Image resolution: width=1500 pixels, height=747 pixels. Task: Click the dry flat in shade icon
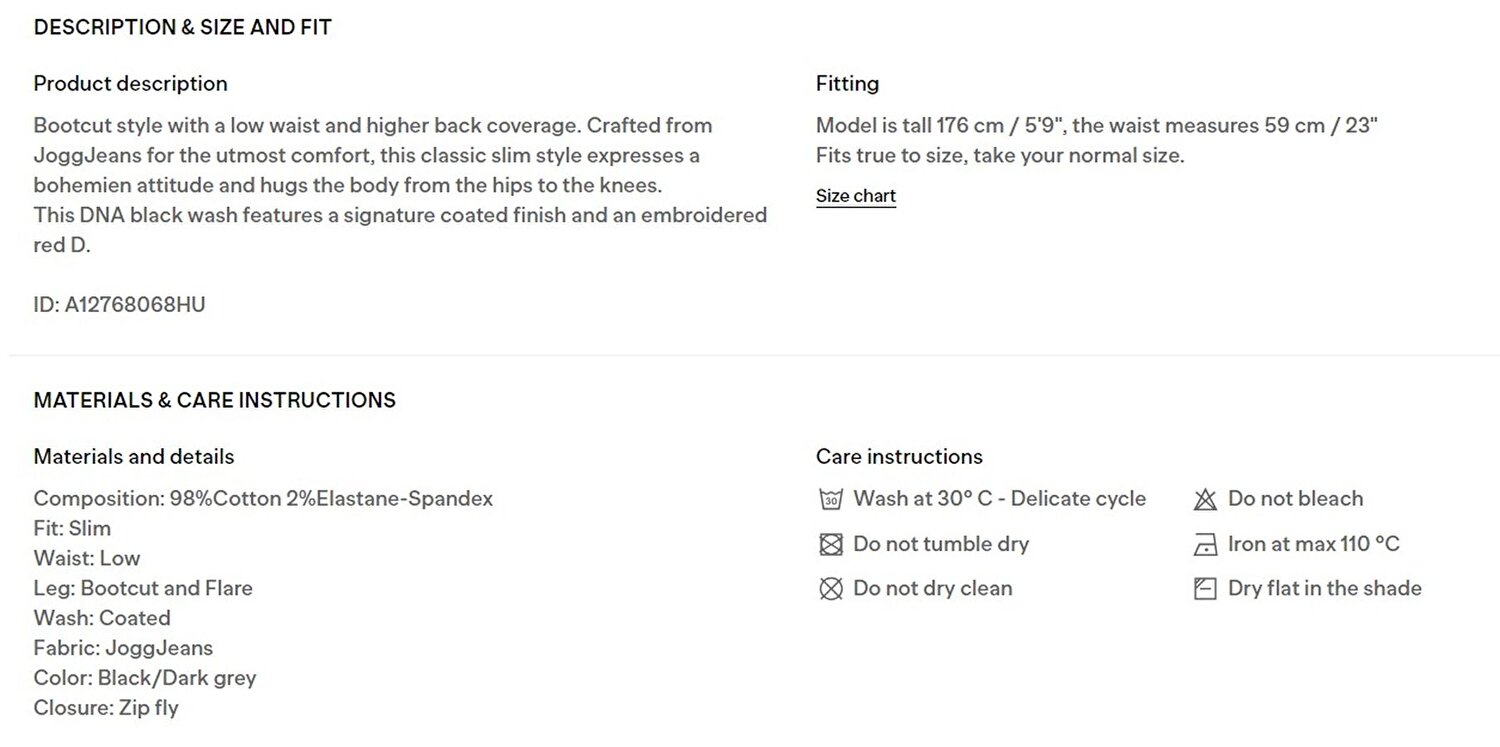click(1205, 589)
